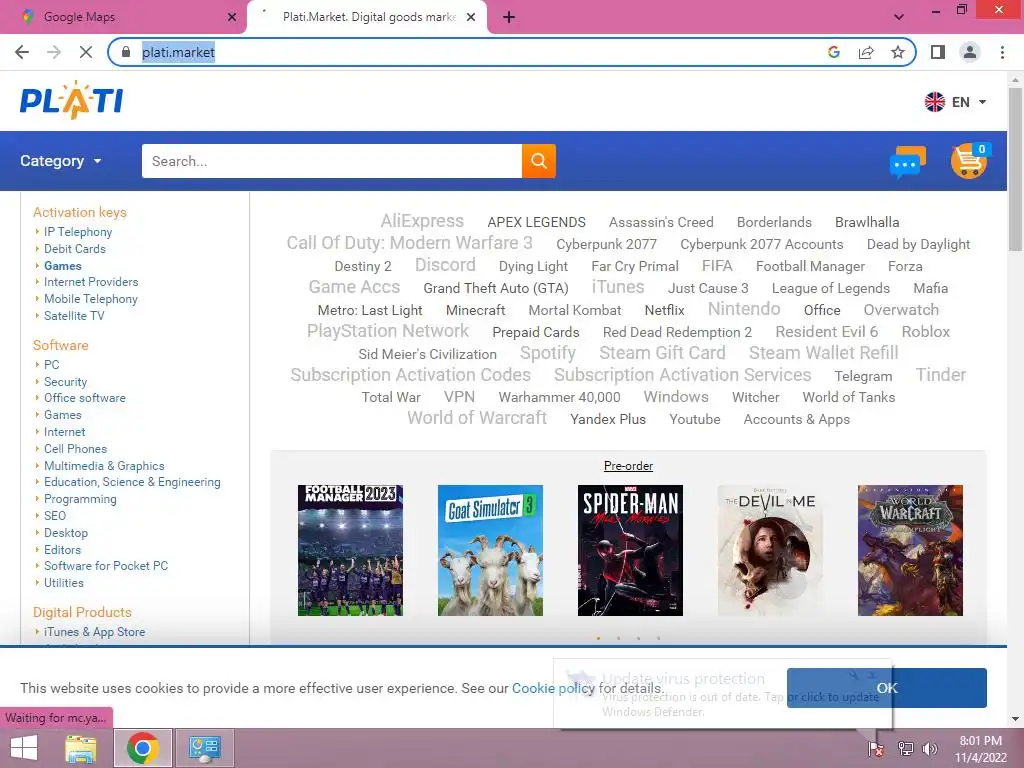The height and width of the screenshot is (768, 1024).
Task: Click the World of Warcraft tag
Action: pyautogui.click(x=477, y=418)
